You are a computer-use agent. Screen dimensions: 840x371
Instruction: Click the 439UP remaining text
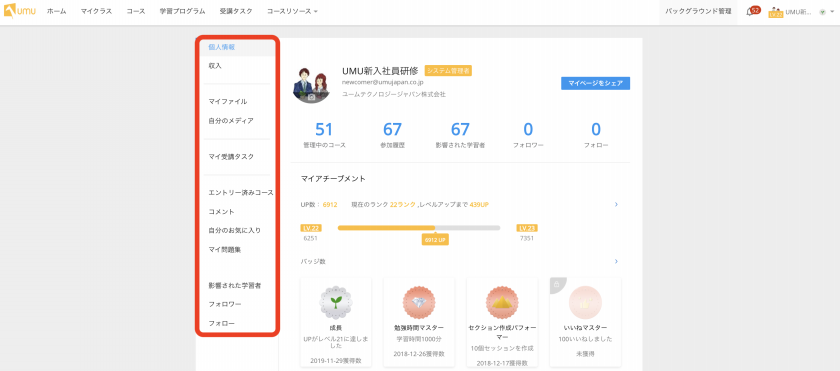pyautogui.click(x=479, y=205)
